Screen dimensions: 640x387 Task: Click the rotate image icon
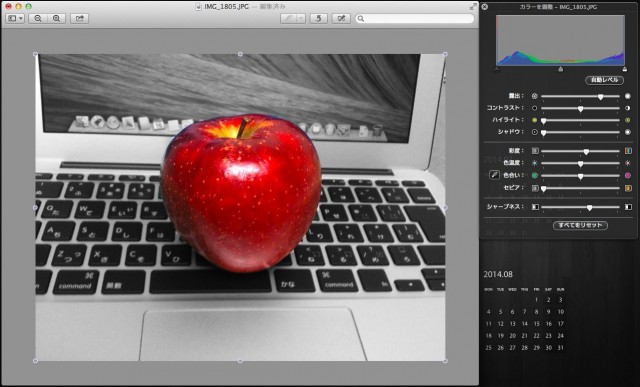pos(318,18)
